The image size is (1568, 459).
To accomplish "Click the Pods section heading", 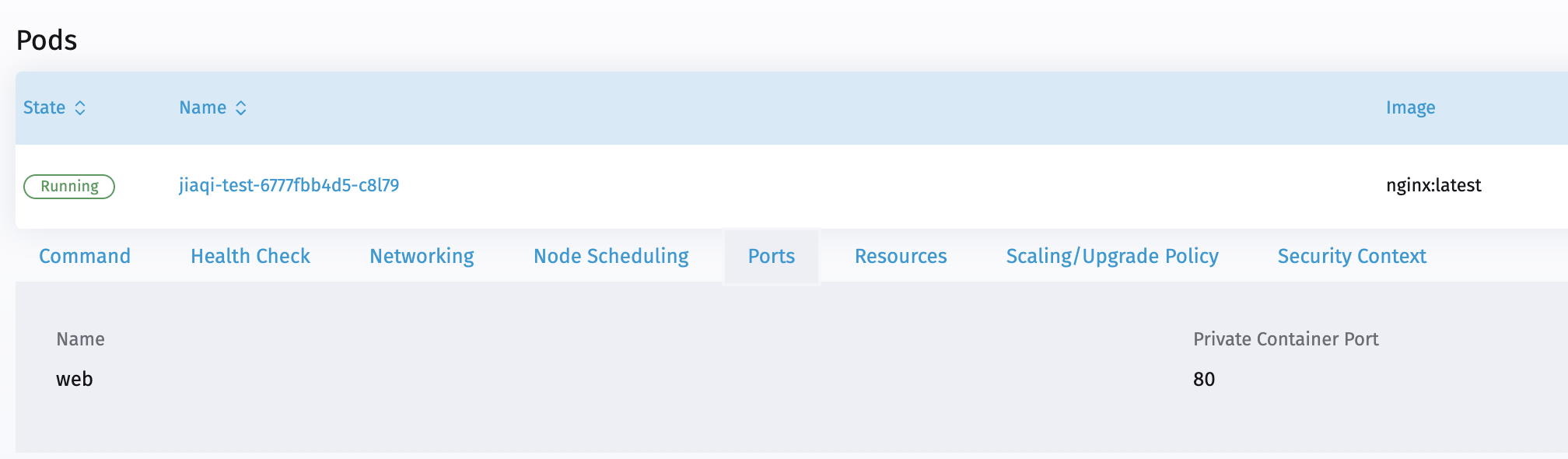I will (x=46, y=40).
